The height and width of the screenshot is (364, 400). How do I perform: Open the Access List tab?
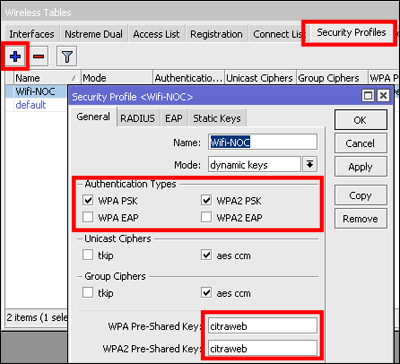pyautogui.click(x=156, y=34)
